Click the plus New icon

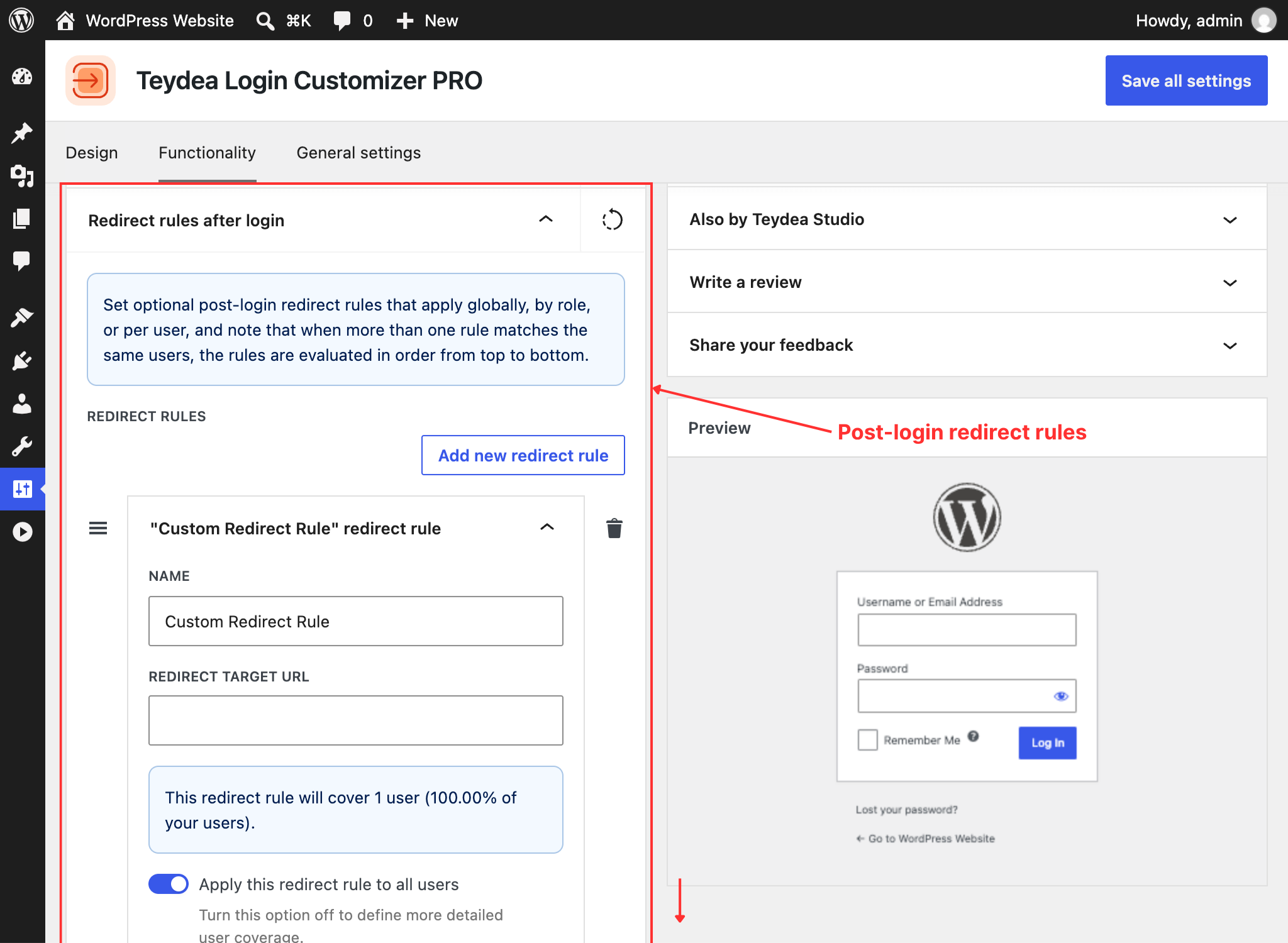(x=404, y=21)
